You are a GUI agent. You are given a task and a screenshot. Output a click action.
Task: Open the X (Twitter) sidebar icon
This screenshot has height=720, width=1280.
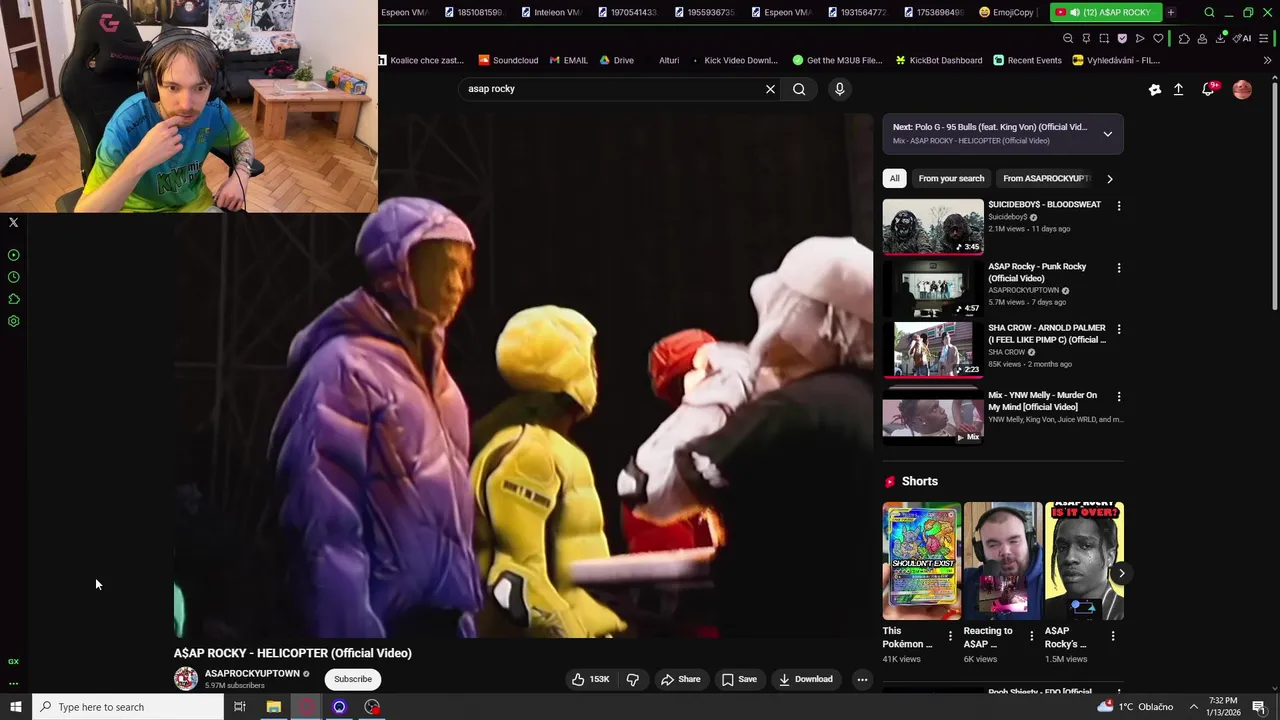[13, 222]
